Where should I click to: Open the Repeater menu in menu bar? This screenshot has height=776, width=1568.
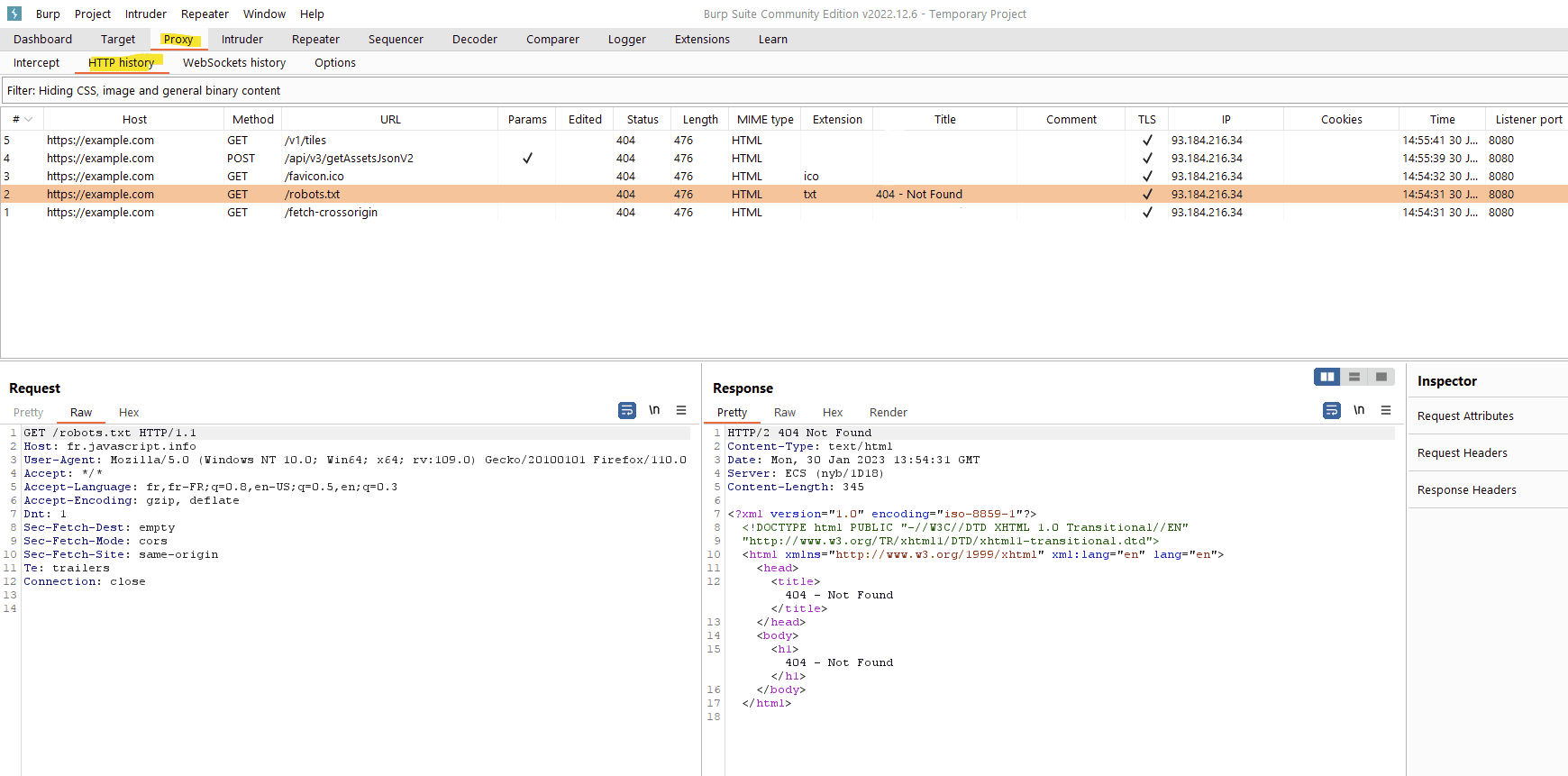[205, 14]
